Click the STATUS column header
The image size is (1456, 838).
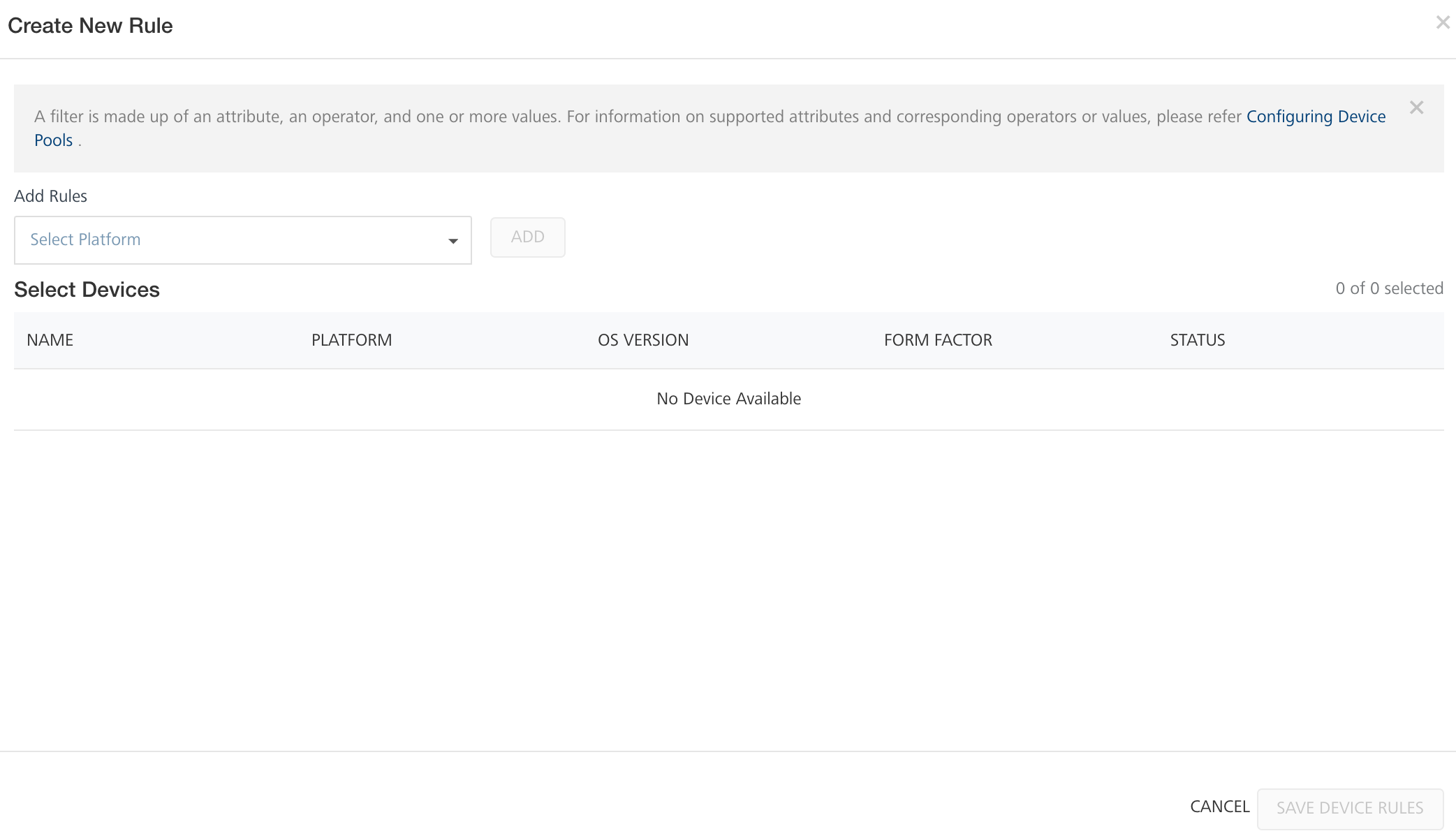pyautogui.click(x=1197, y=340)
